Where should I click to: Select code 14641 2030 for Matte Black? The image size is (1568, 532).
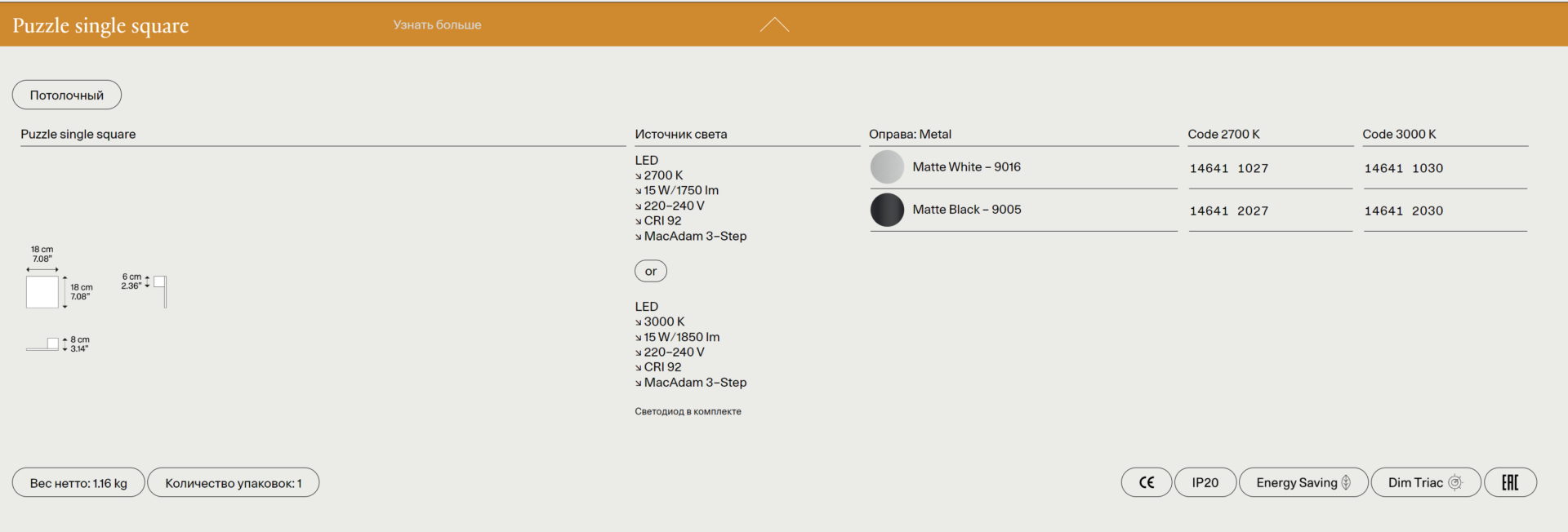pyautogui.click(x=1403, y=211)
